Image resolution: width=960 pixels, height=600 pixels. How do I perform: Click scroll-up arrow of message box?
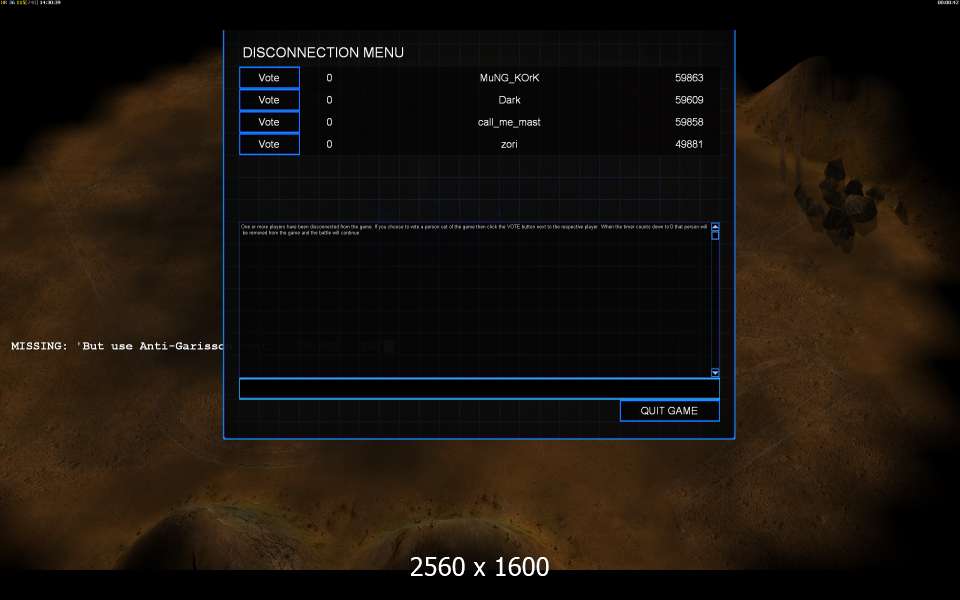coord(715,227)
